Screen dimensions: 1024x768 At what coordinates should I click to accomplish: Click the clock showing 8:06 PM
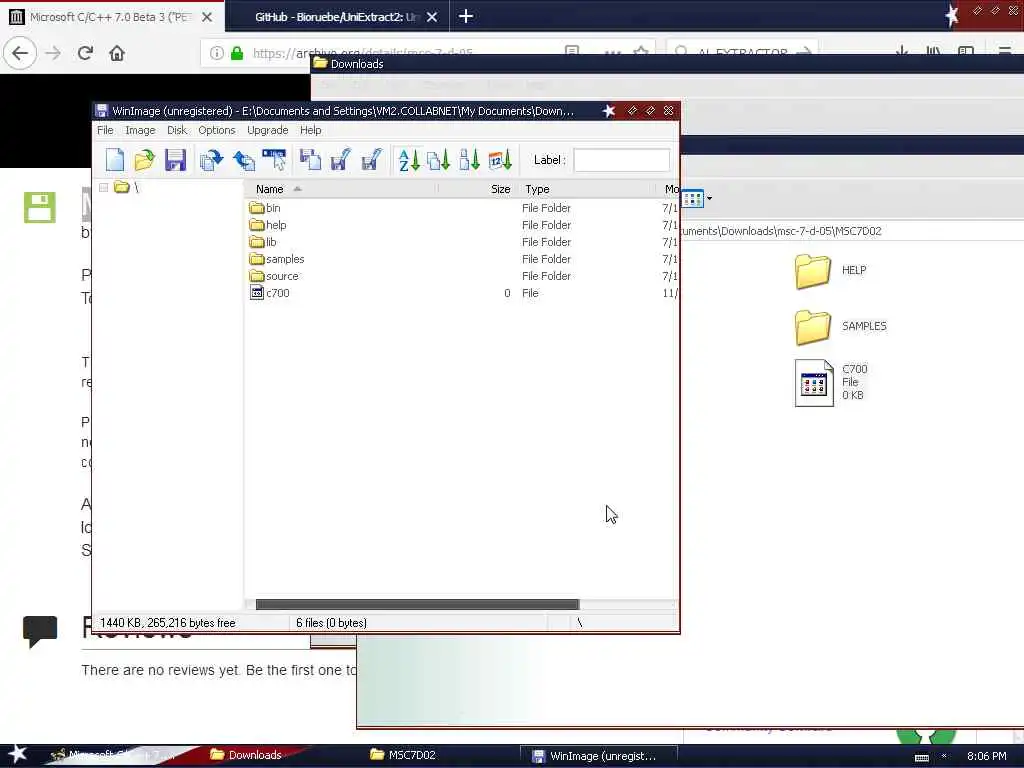pos(986,756)
